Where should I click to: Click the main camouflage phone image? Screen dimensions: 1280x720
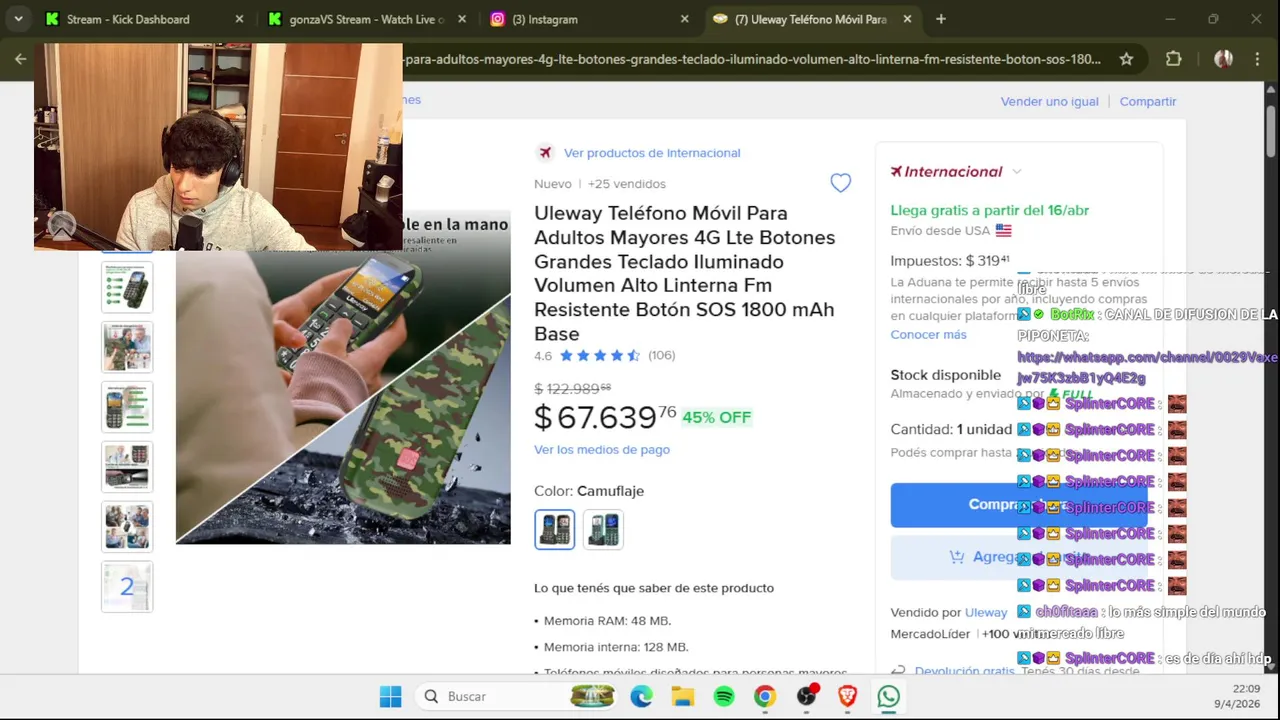pos(343,397)
